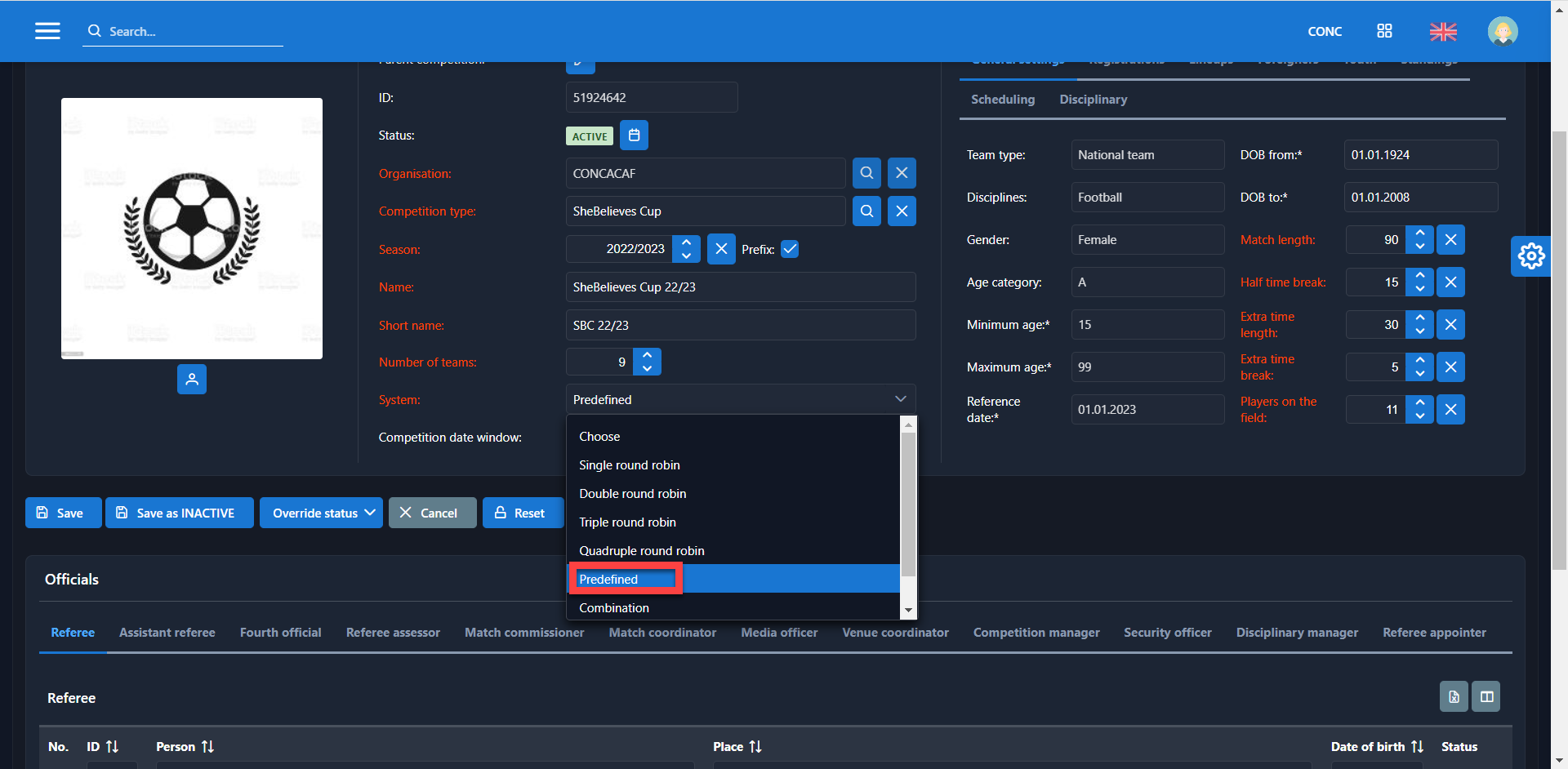This screenshot has height=769, width=1568.
Task: Switch language via UK flag icon
Action: pos(1443,32)
